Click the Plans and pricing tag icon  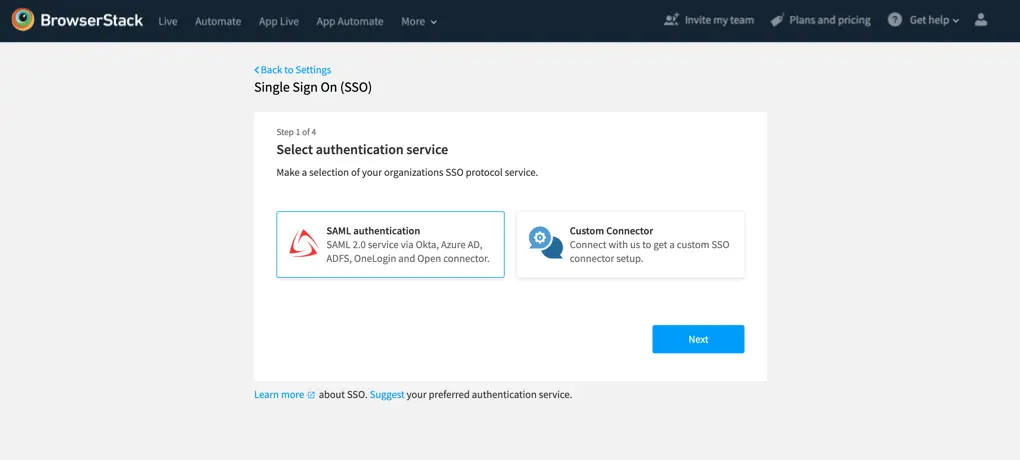(x=777, y=20)
